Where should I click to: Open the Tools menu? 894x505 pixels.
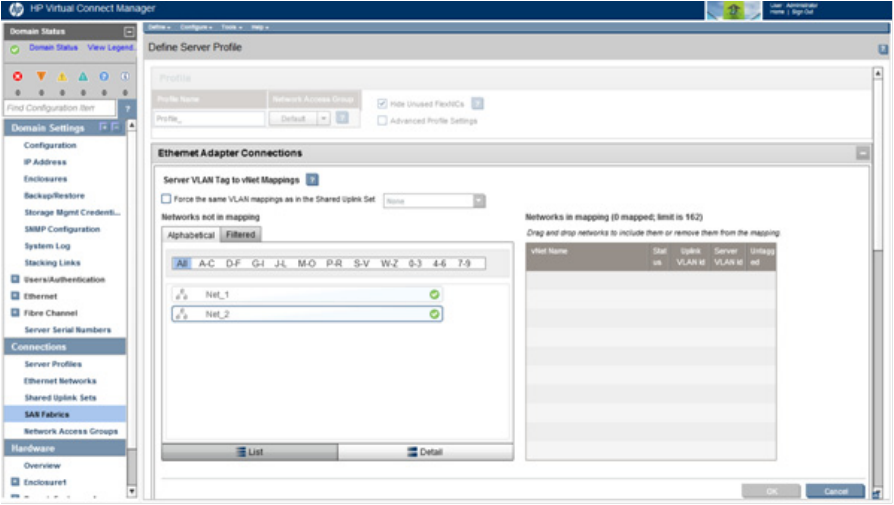pos(231,27)
